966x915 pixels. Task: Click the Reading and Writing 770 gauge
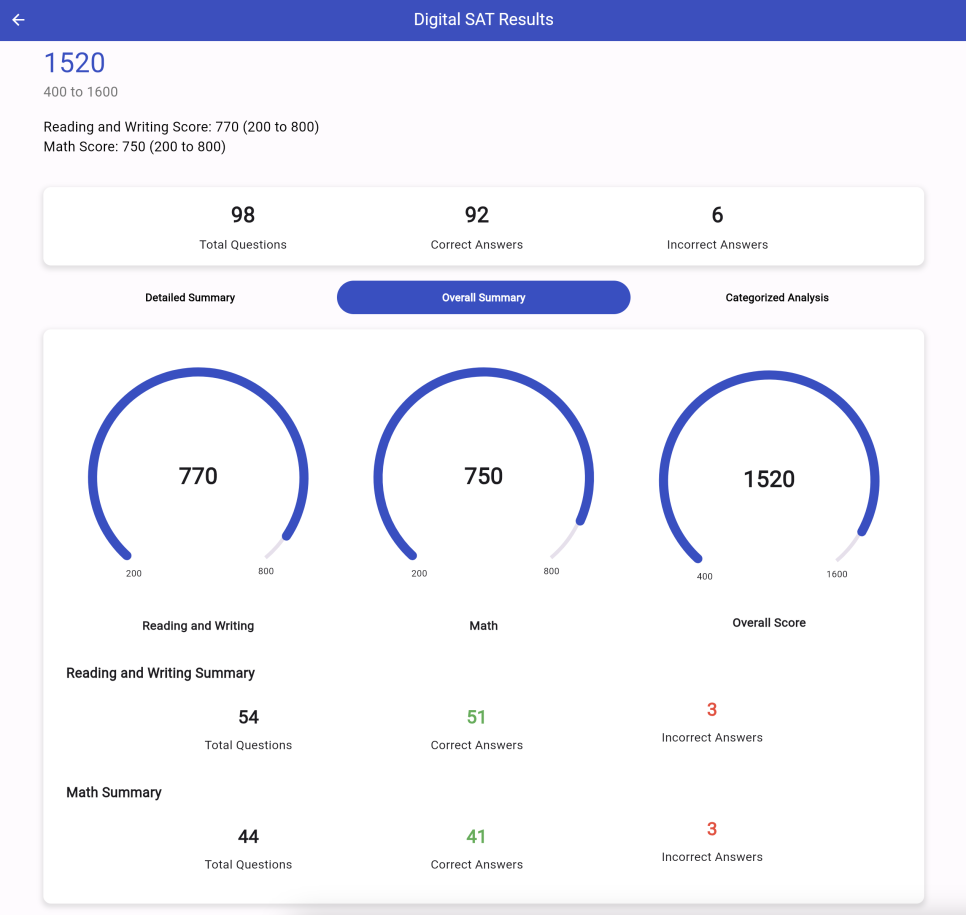click(198, 476)
